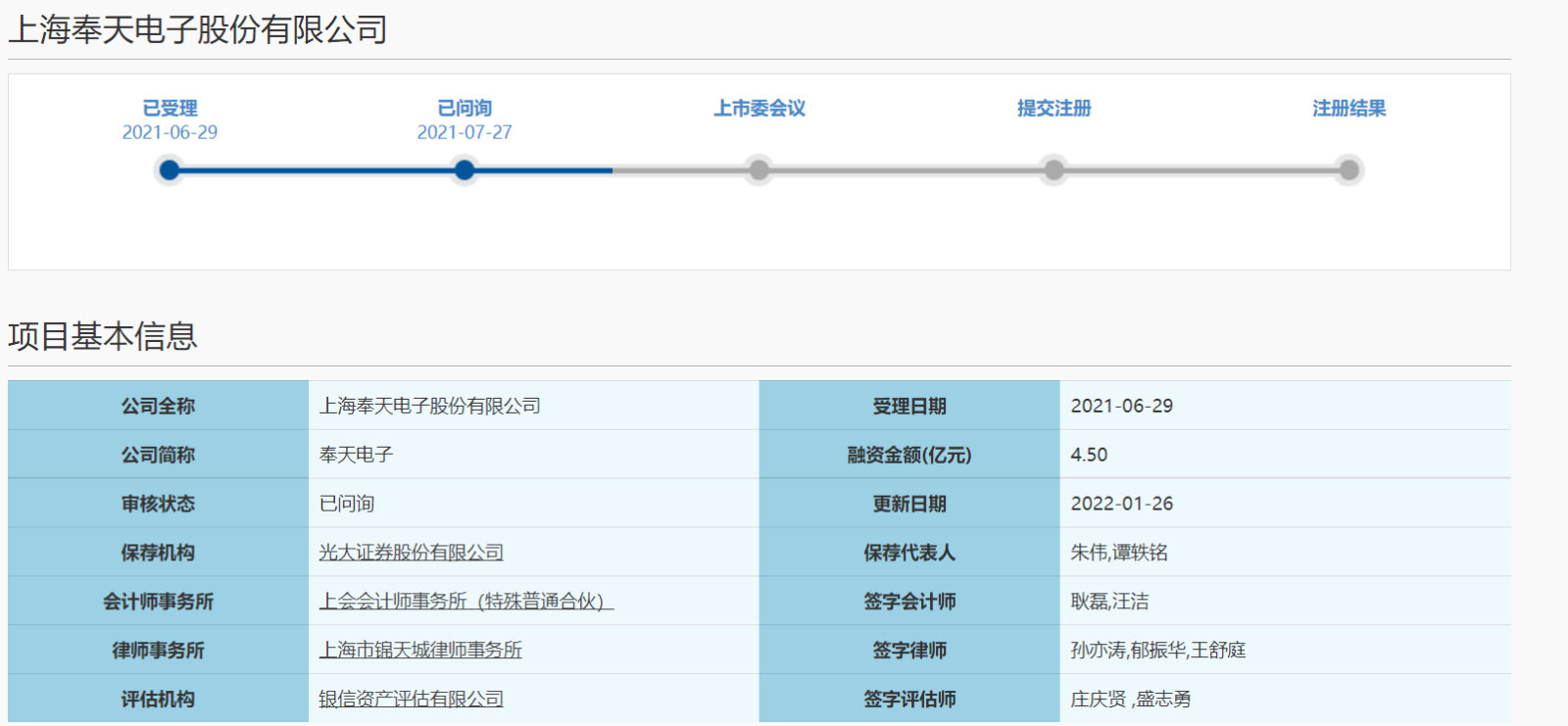Select the 上市委会议 stage label
Image resolution: width=1568 pixels, height=726 pixels.
click(759, 109)
